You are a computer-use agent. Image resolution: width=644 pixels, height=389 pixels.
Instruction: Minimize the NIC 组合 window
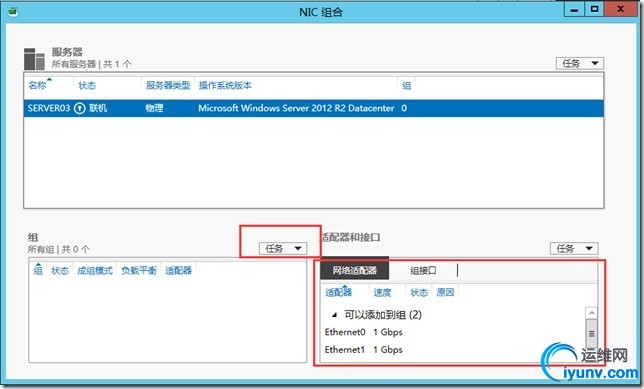point(574,10)
